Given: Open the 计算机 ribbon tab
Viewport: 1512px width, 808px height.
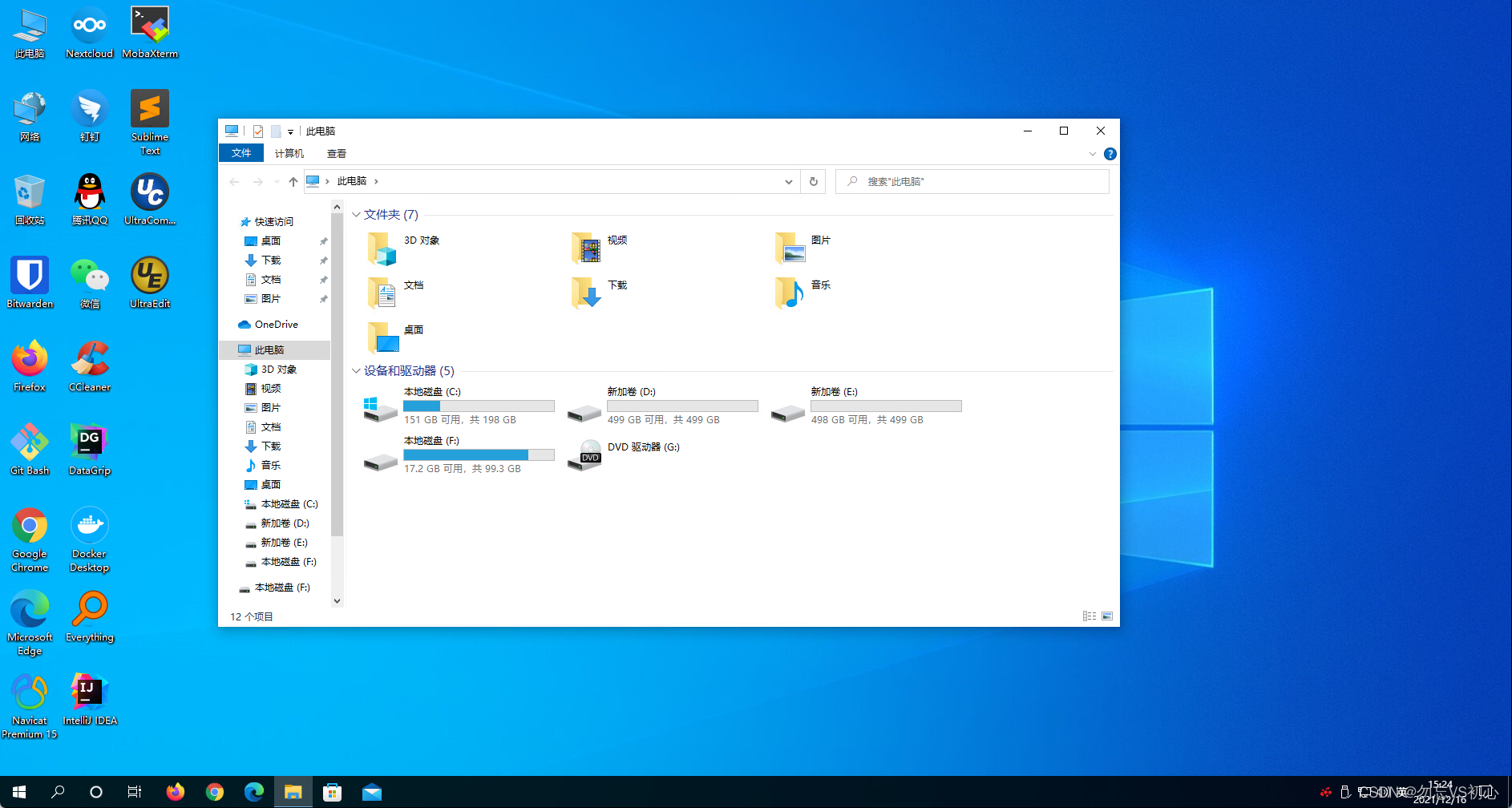Looking at the screenshot, I should tap(289, 153).
